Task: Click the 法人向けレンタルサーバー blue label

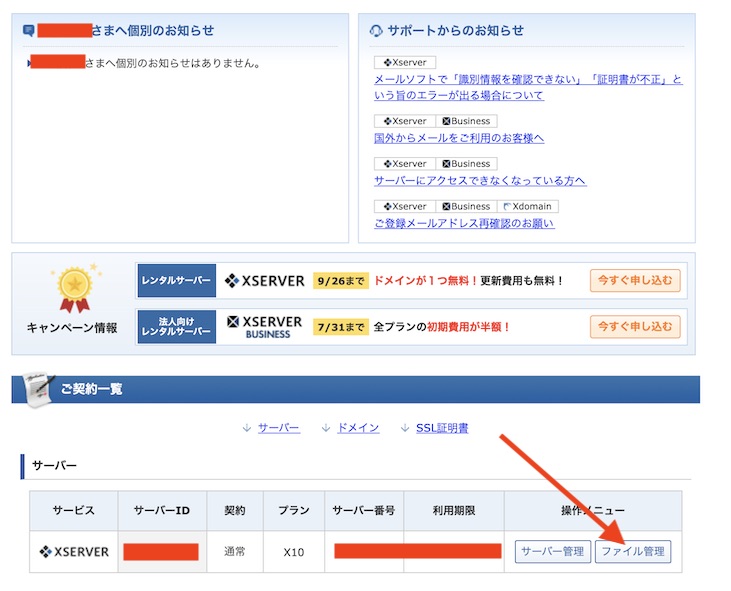Action: (177, 327)
